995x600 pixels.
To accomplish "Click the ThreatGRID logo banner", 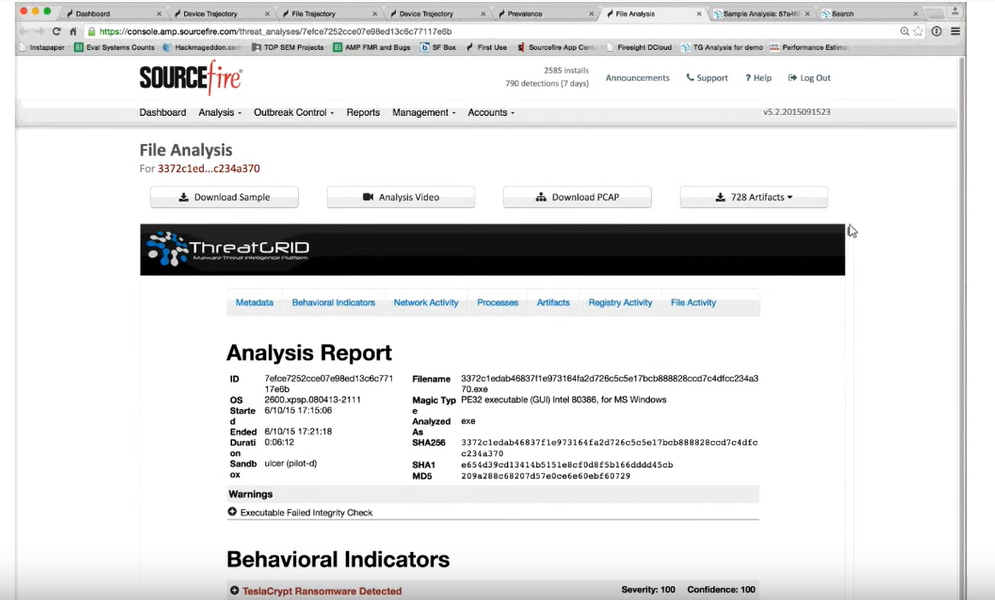I will 492,249.
